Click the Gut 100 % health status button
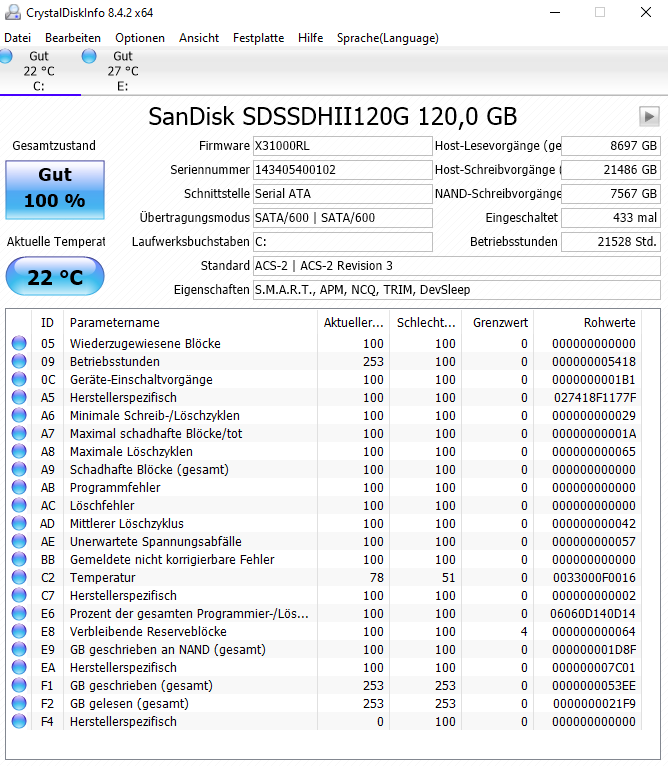This screenshot has height=766, width=668. coord(55,190)
